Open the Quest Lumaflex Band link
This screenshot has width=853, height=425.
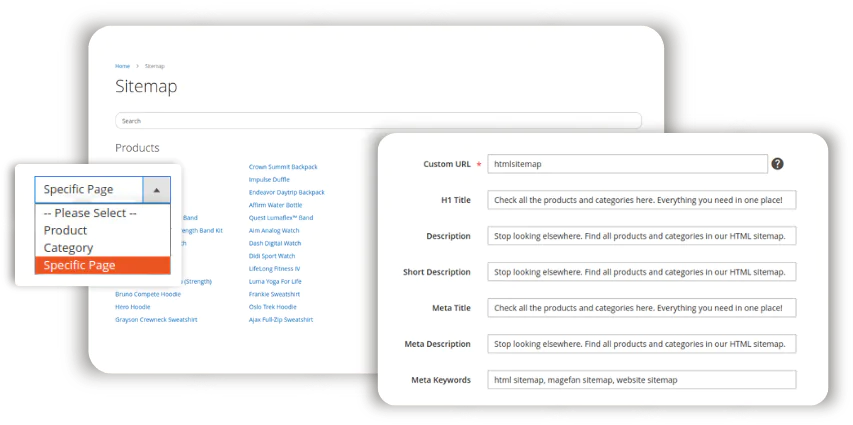point(281,218)
